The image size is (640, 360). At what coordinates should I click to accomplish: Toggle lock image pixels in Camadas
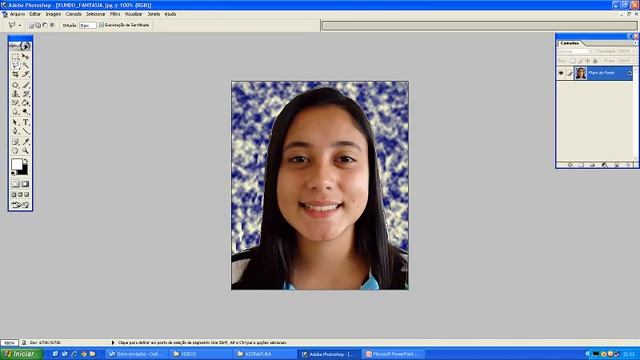(x=580, y=61)
